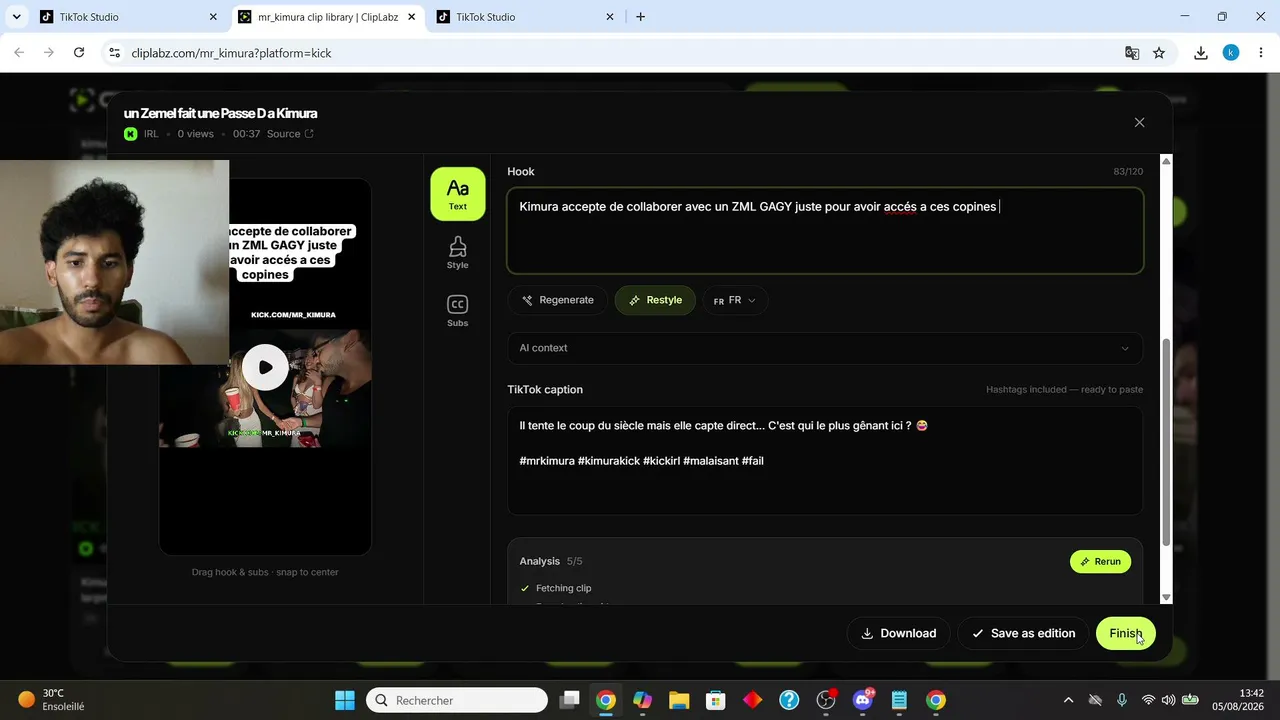Click the address bar URL

[231, 53]
